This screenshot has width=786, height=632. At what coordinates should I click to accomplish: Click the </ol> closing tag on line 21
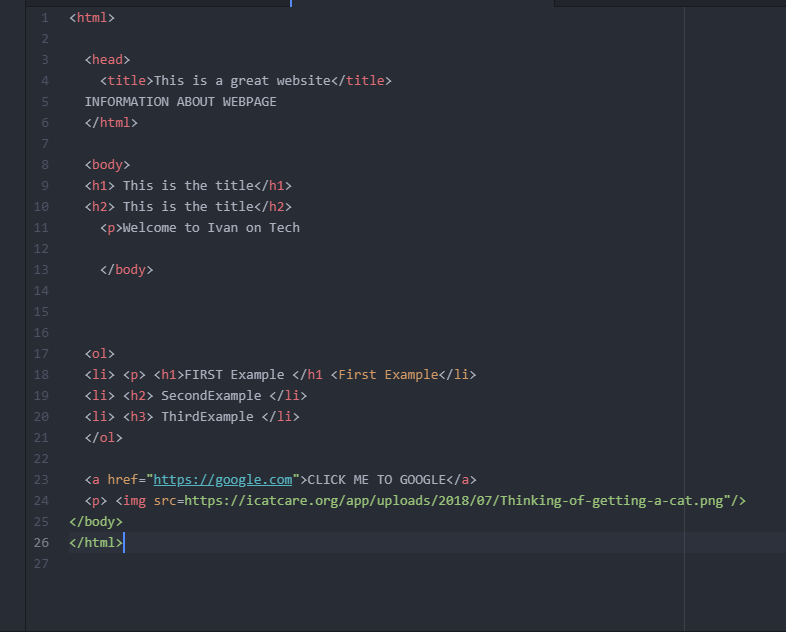click(x=104, y=438)
